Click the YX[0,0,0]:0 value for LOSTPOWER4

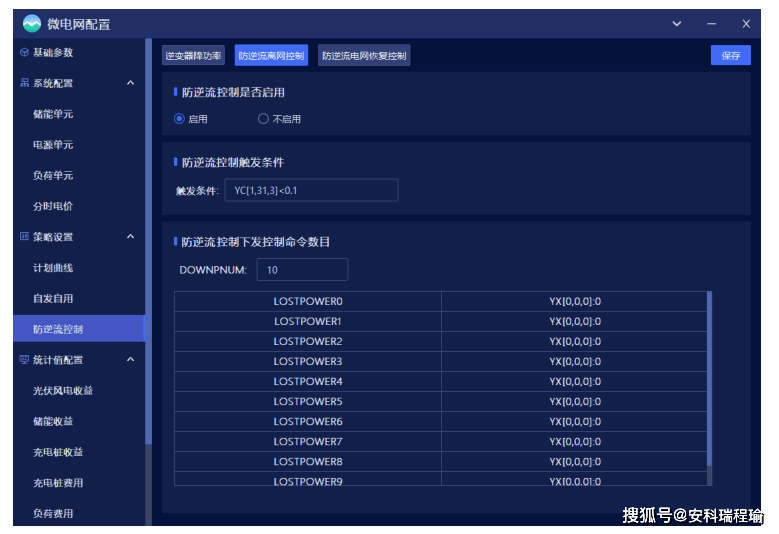[575, 381]
